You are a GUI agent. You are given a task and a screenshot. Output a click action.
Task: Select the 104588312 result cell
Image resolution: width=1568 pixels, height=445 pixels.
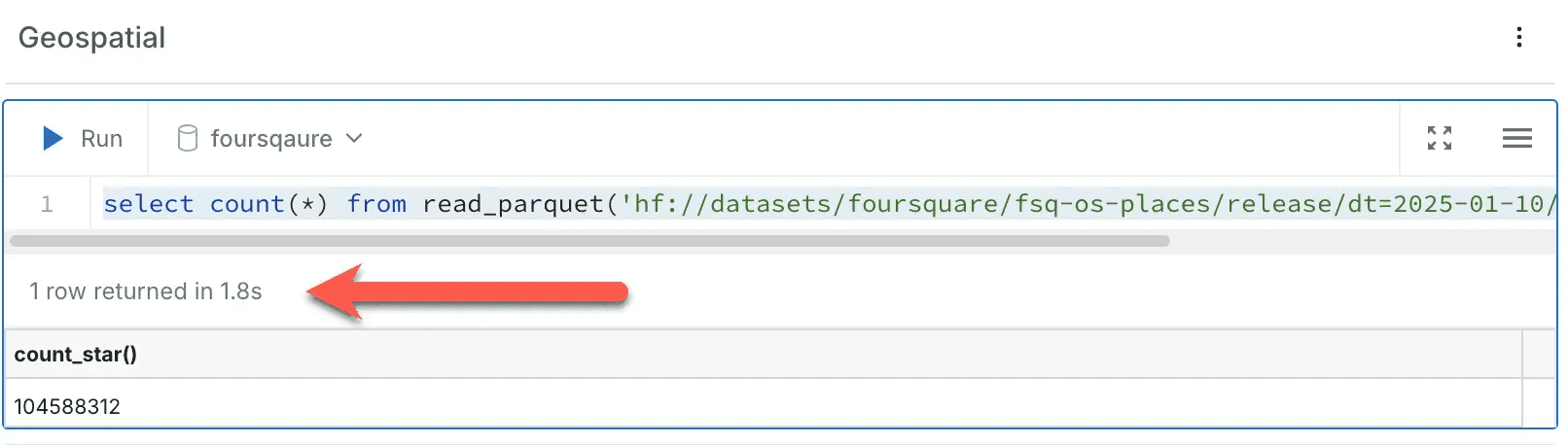[67, 406]
